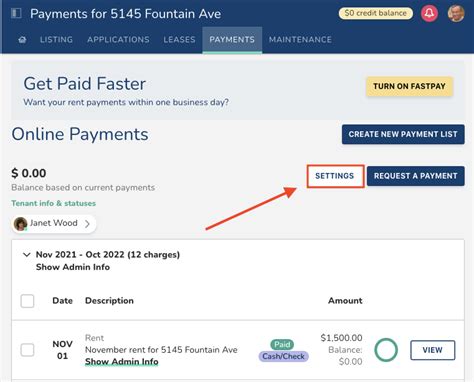Click the 'Payments for 5145 Fountain Ave' title

click(x=125, y=14)
